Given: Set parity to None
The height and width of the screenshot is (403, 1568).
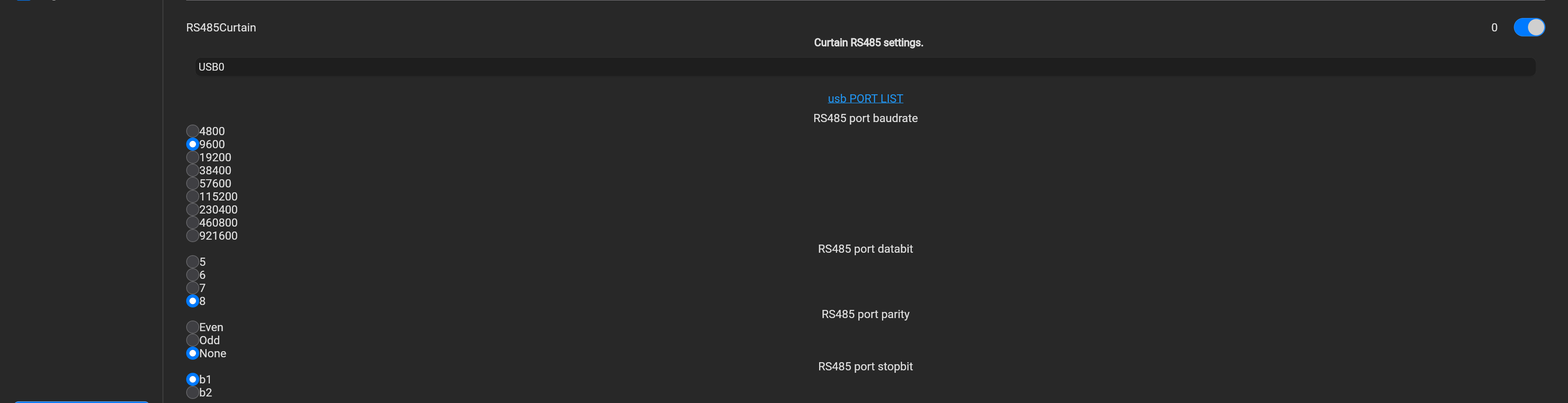Looking at the screenshot, I should 192,354.
